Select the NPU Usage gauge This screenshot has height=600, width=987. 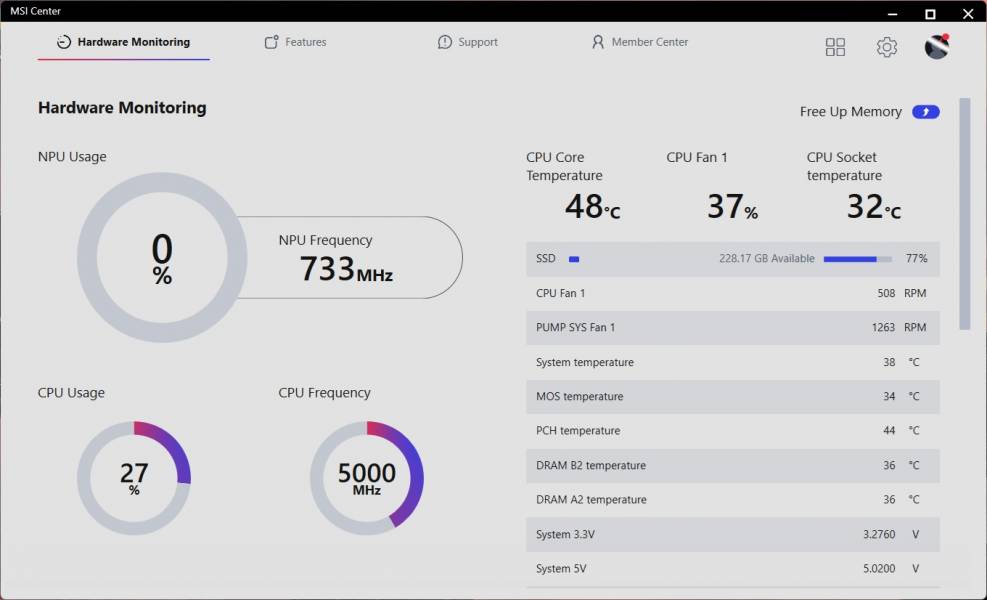[162, 258]
